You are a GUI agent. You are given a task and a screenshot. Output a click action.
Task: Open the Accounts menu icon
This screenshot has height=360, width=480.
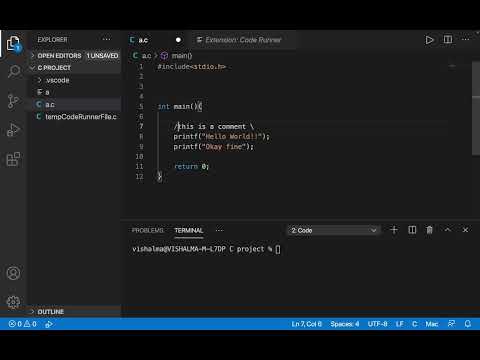(x=13, y=273)
